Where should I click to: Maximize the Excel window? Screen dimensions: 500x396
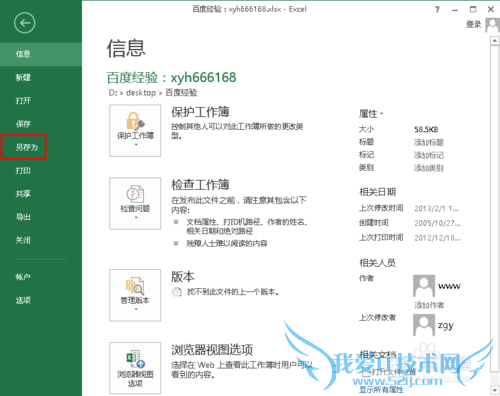(x=473, y=9)
